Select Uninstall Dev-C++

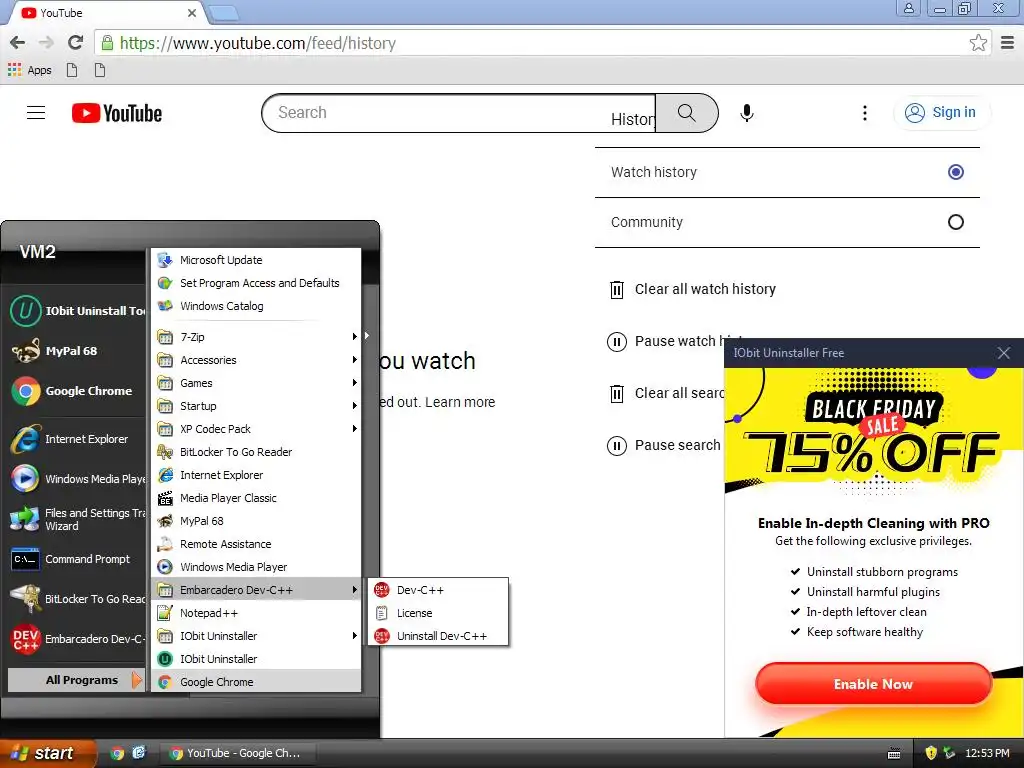coord(438,636)
